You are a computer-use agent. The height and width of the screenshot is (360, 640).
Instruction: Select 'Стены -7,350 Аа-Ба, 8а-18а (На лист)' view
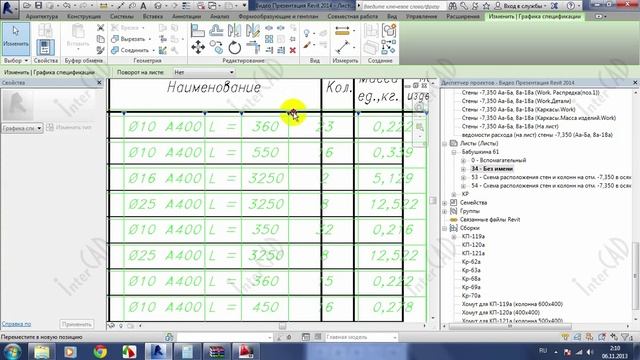(510, 127)
